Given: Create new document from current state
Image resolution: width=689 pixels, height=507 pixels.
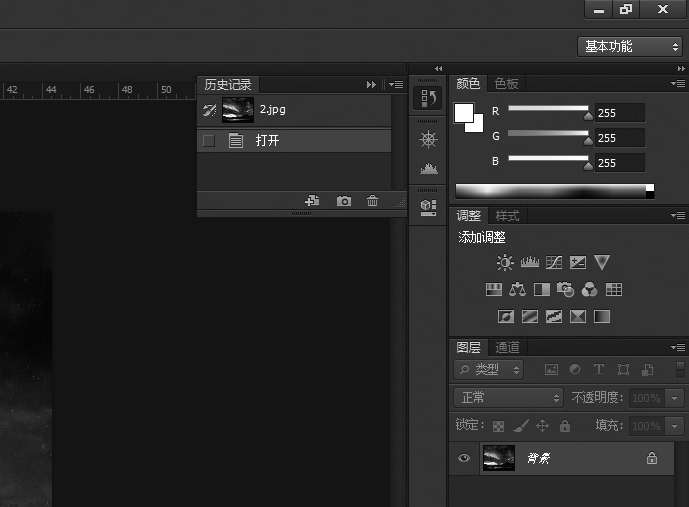Looking at the screenshot, I should (313, 201).
